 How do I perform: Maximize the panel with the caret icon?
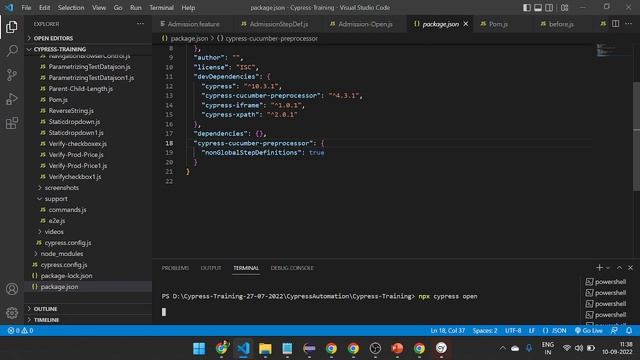click(x=619, y=268)
